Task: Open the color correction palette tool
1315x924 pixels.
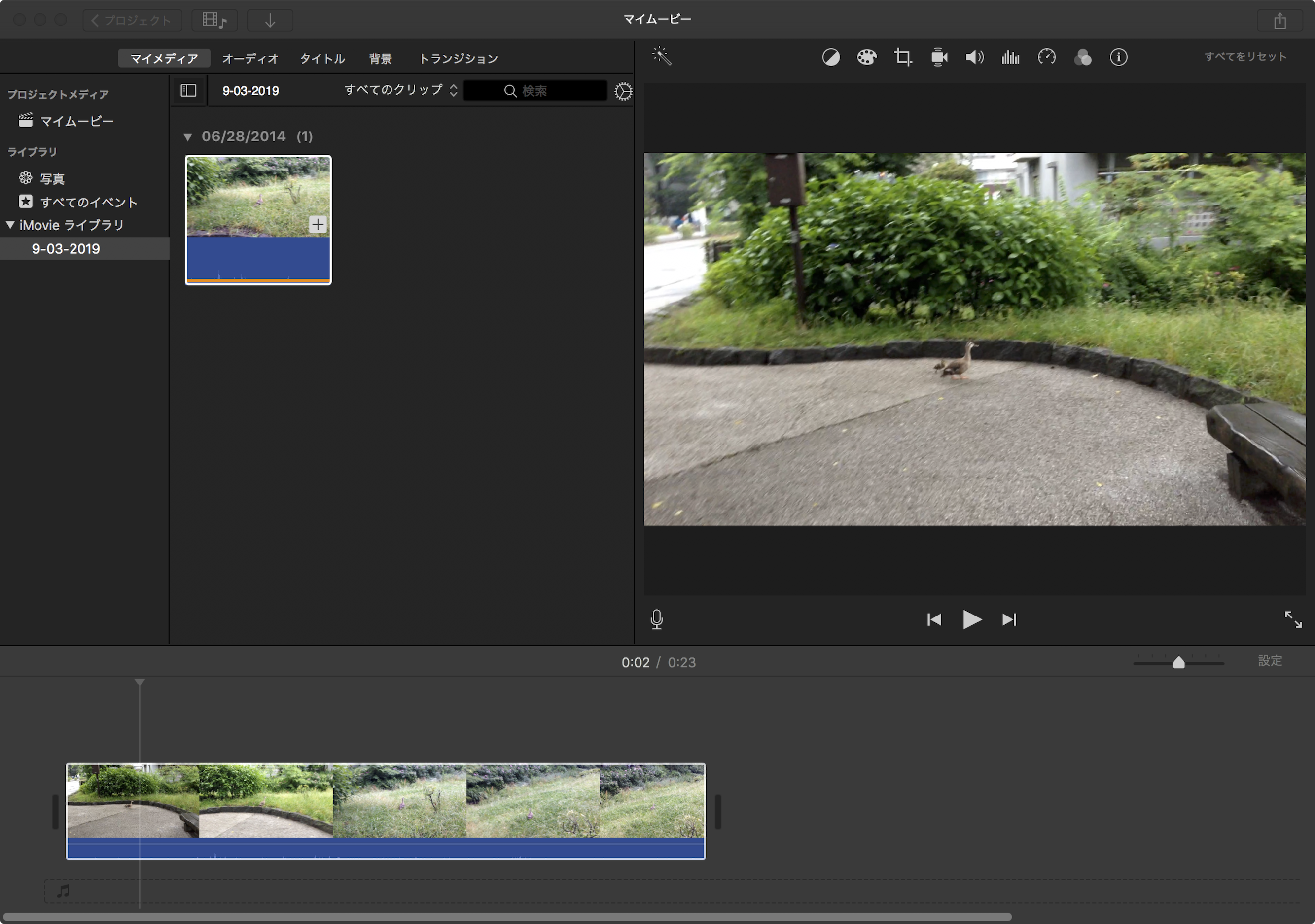Action: coord(866,57)
